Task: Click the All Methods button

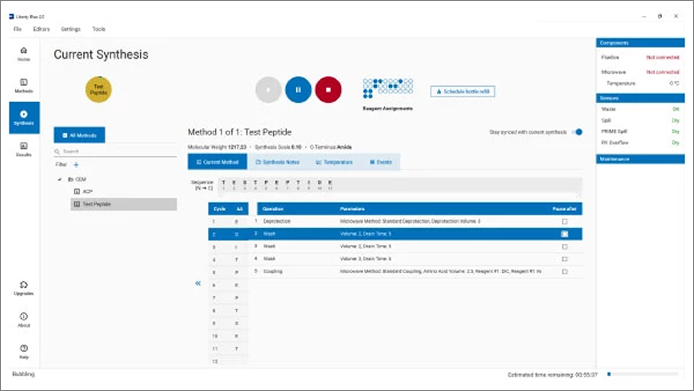Action: (80, 135)
